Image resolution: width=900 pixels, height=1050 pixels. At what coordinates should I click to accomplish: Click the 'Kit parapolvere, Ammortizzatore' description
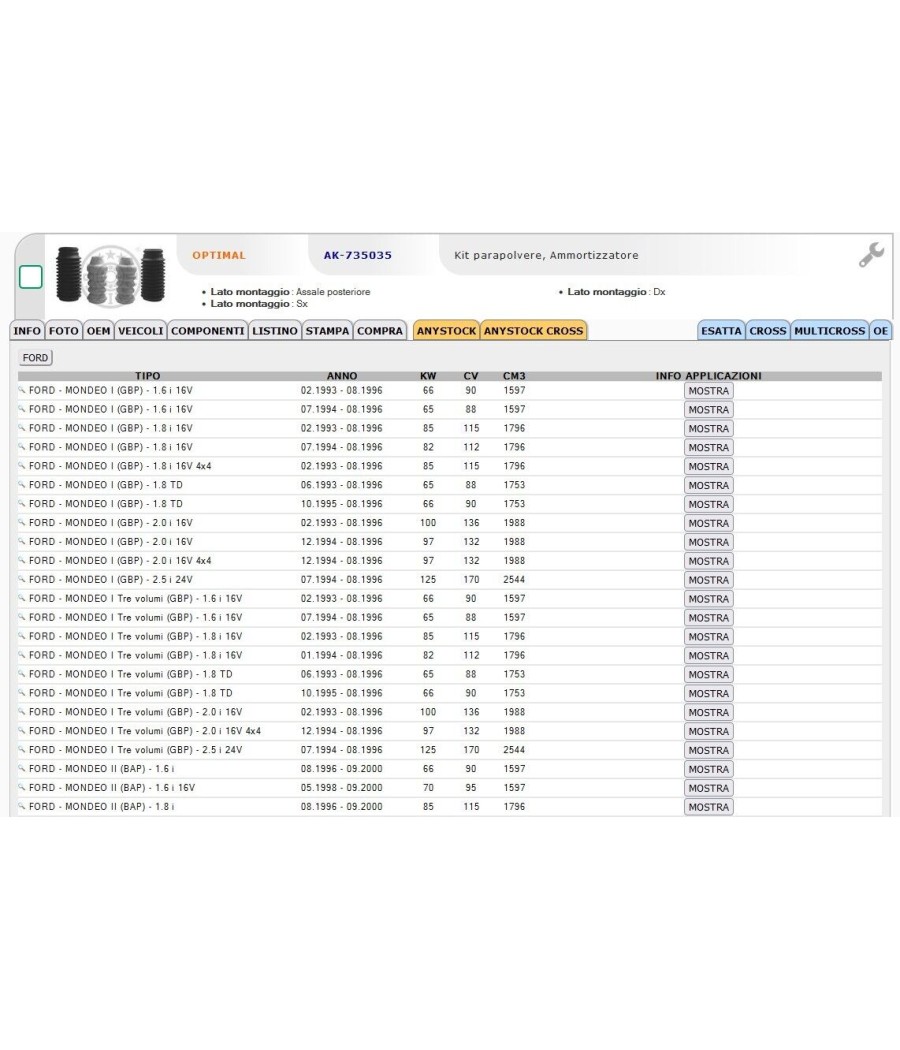(x=546, y=255)
